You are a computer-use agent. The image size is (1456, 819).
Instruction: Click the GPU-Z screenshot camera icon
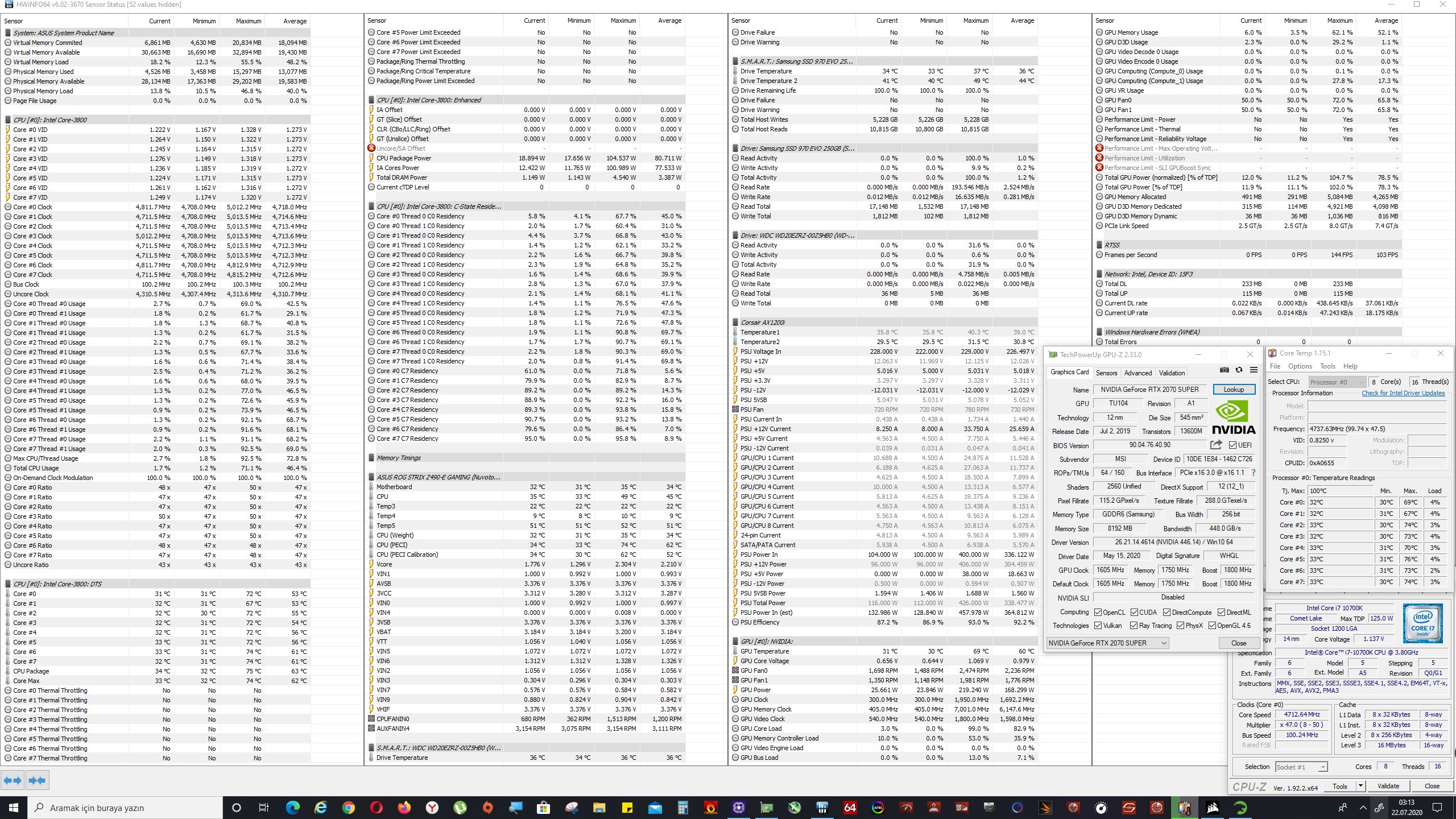[x=1224, y=370]
